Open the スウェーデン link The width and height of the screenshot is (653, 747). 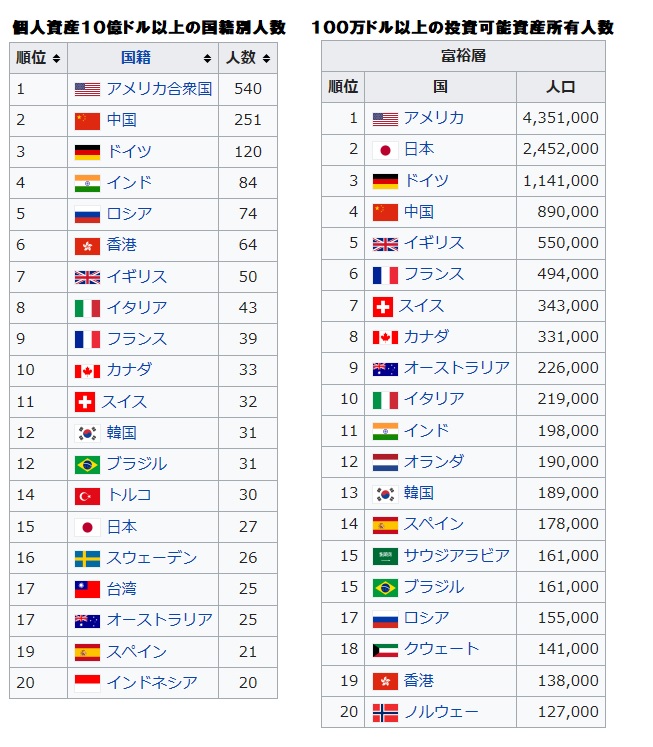click(x=152, y=558)
